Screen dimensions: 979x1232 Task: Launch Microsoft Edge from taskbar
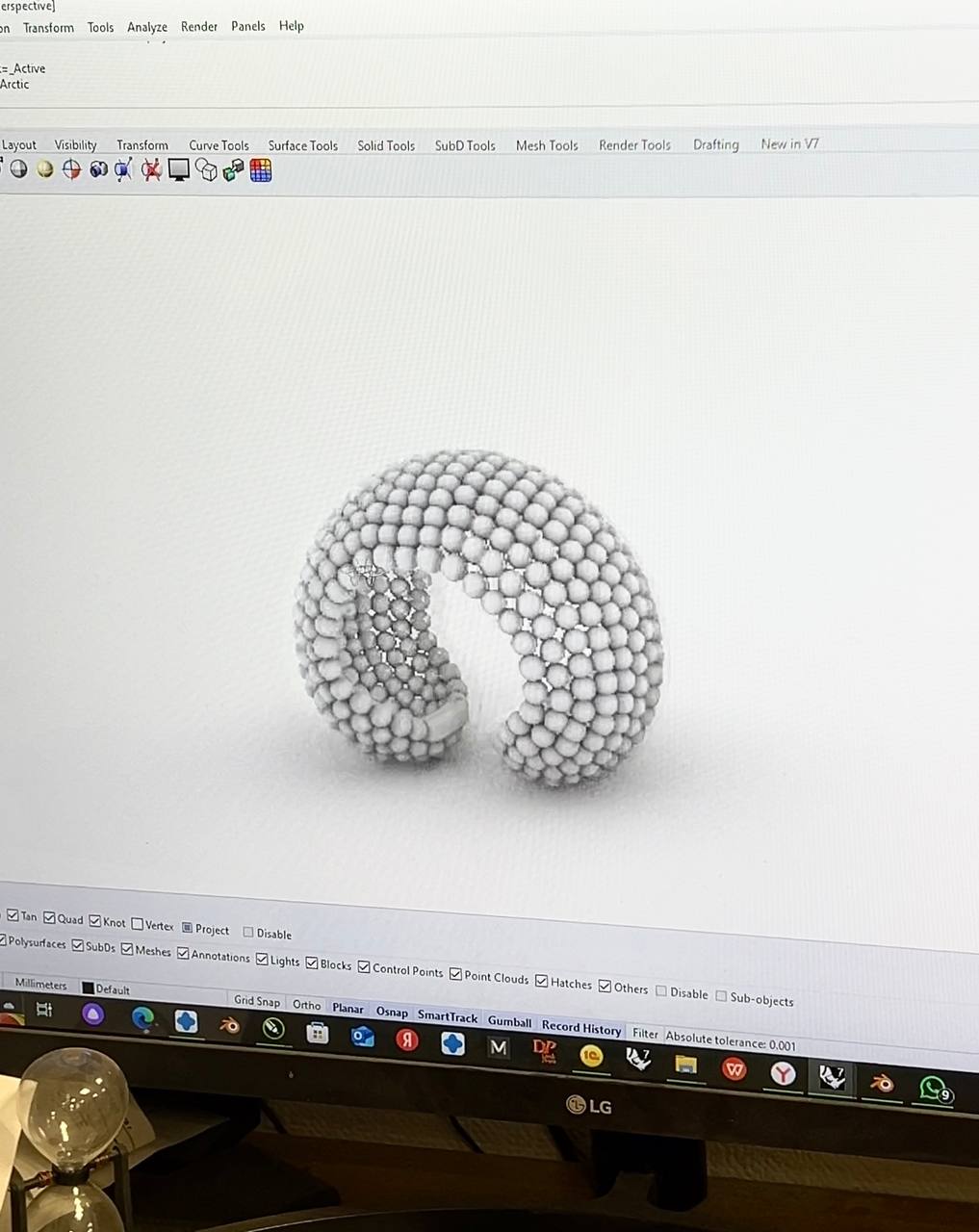click(142, 1017)
